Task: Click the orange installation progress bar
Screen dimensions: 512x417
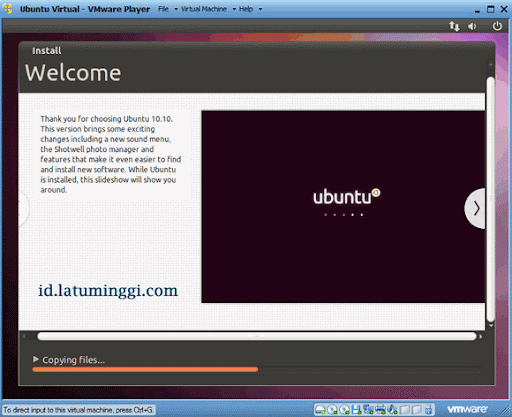Action: point(145,369)
